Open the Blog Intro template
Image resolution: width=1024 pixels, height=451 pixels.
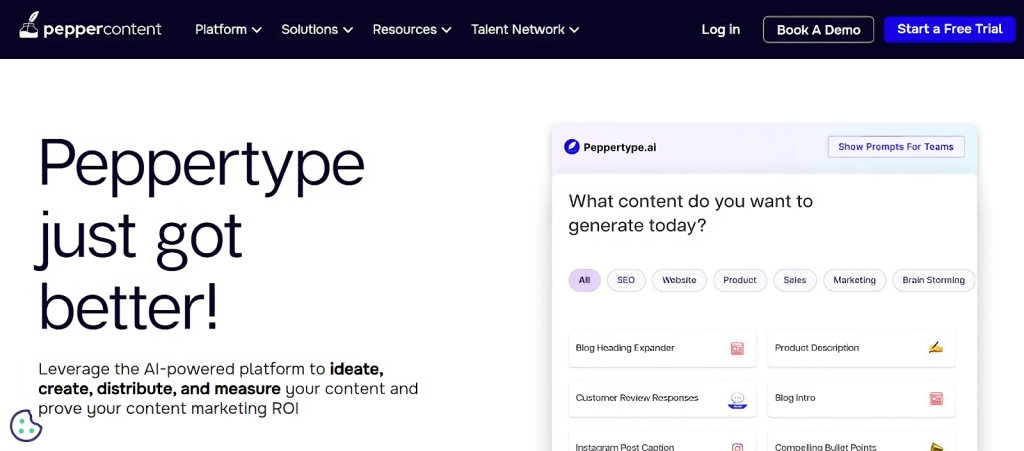pyautogui.click(x=861, y=399)
